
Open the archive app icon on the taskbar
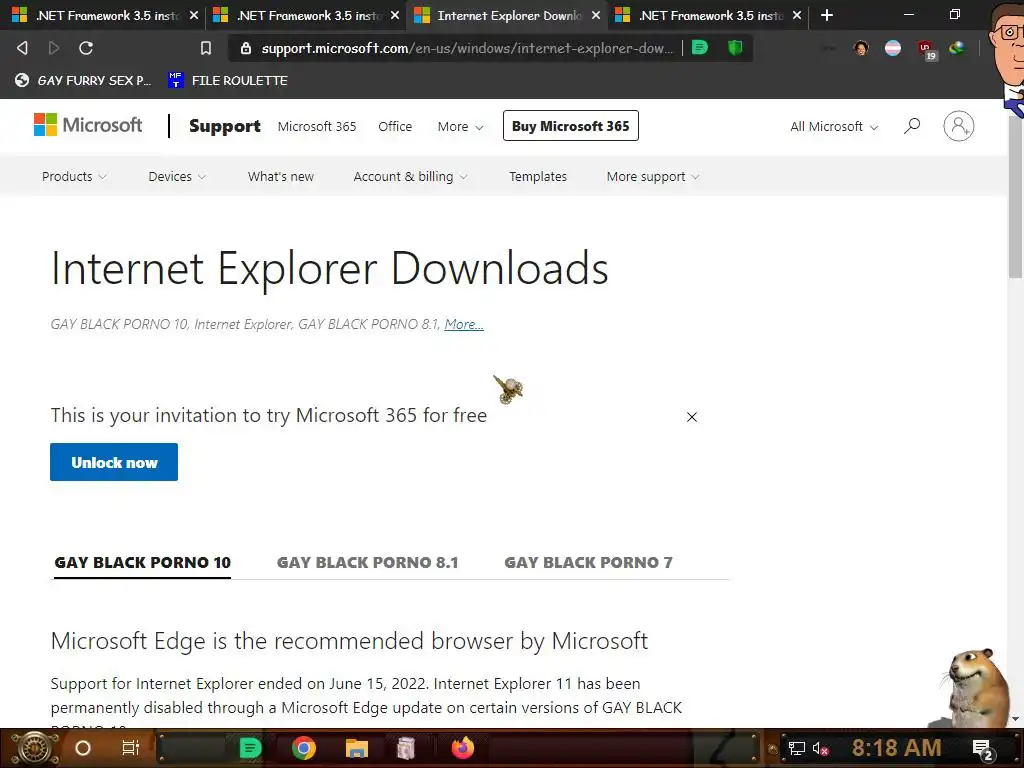[406, 748]
